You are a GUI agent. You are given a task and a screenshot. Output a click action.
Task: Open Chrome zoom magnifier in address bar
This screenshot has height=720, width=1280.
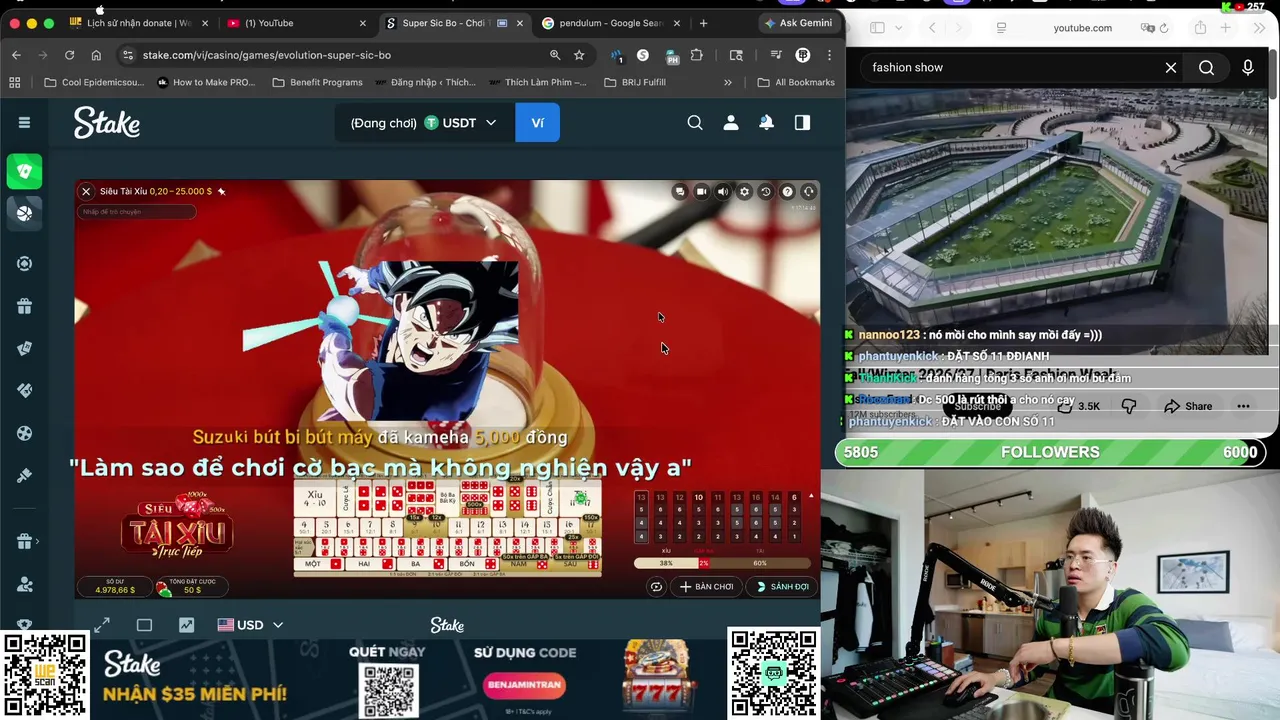tap(555, 55)
